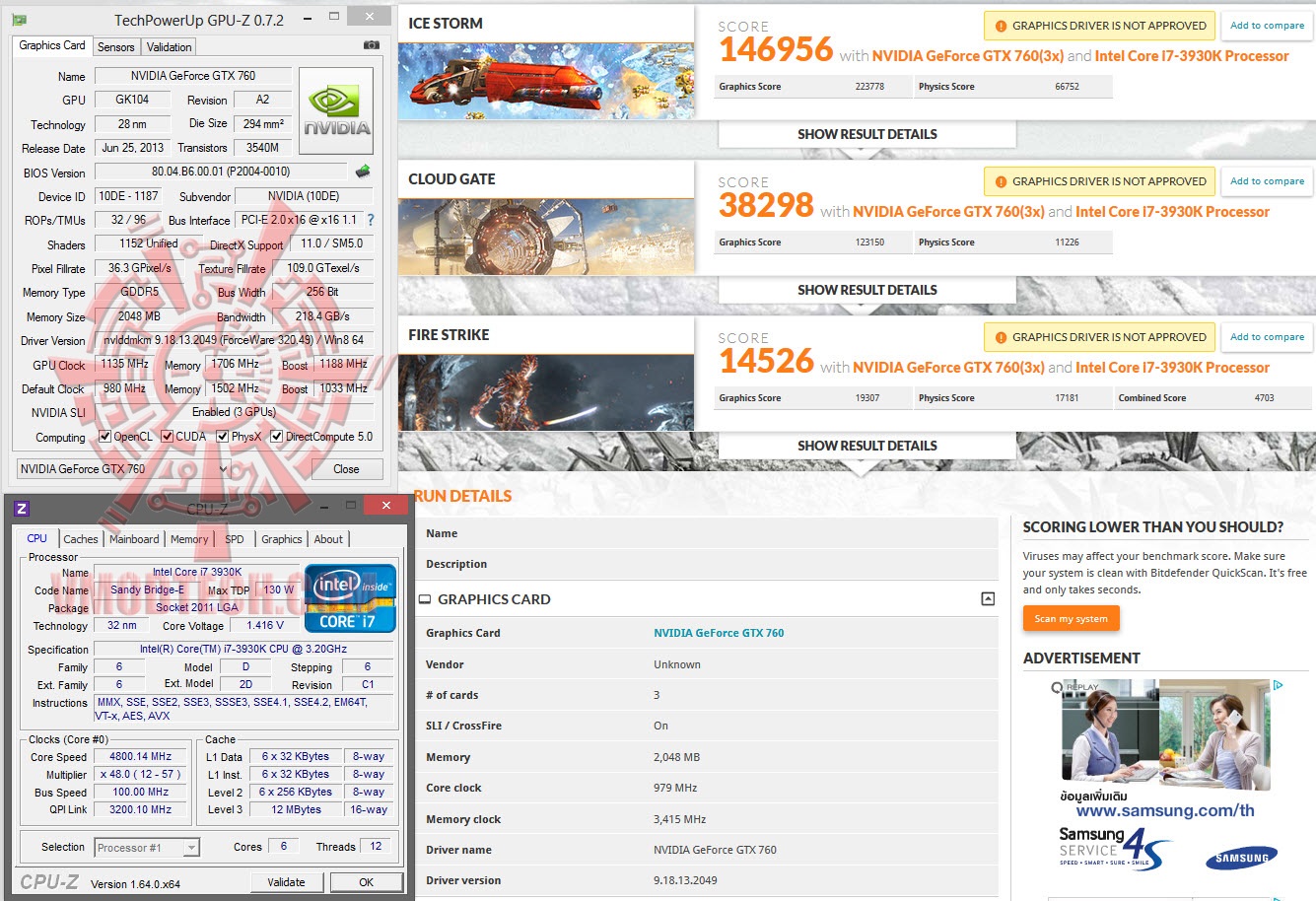The width and height of the screenshot is (1316, 901).
Task: Add the Cloud Gate result to compare
Action: coord(1267,181)
